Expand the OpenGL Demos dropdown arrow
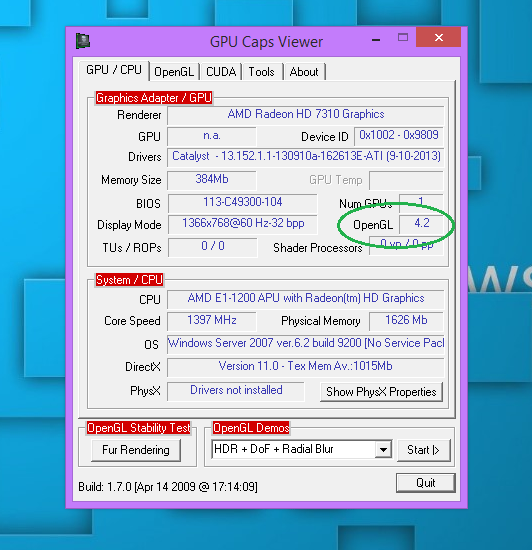532x550 pixels. (383, 449)
